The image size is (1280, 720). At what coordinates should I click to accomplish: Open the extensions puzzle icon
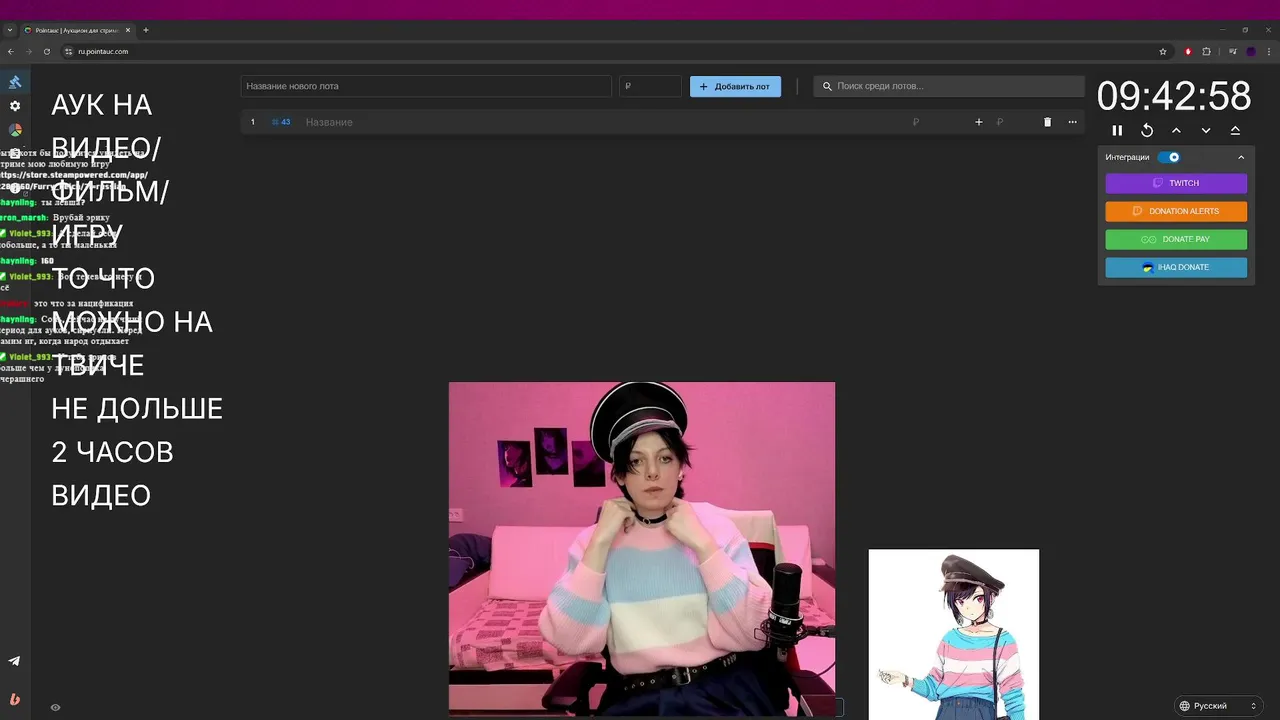pos(1206,51)
